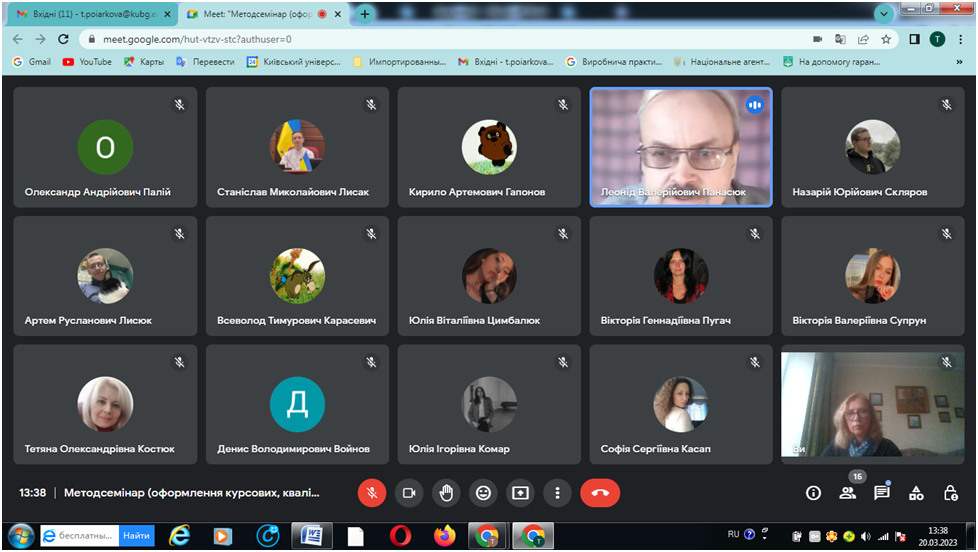Click the YouTube bookmark
Viewport: 978px width, 552px height.
87,61
